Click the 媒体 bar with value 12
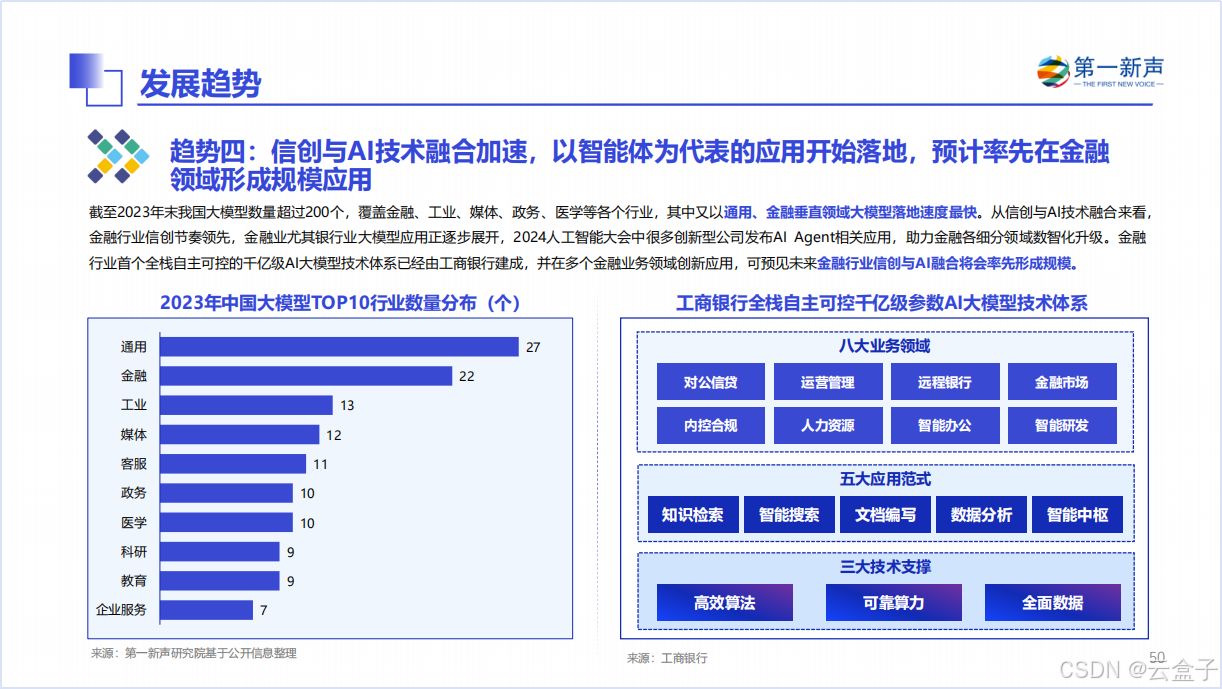 tap(240, 435)
